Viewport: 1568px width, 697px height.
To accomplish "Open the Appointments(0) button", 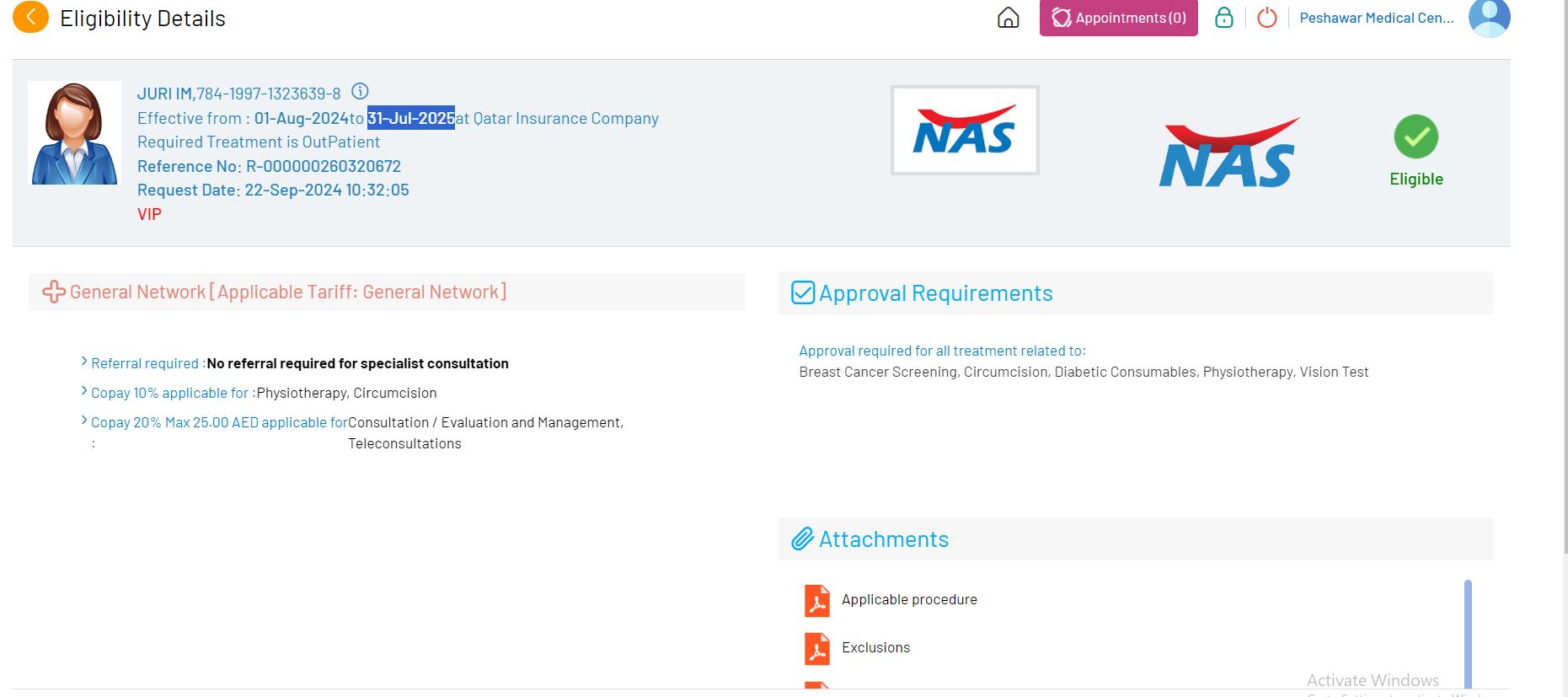I will pos(1118,18).
